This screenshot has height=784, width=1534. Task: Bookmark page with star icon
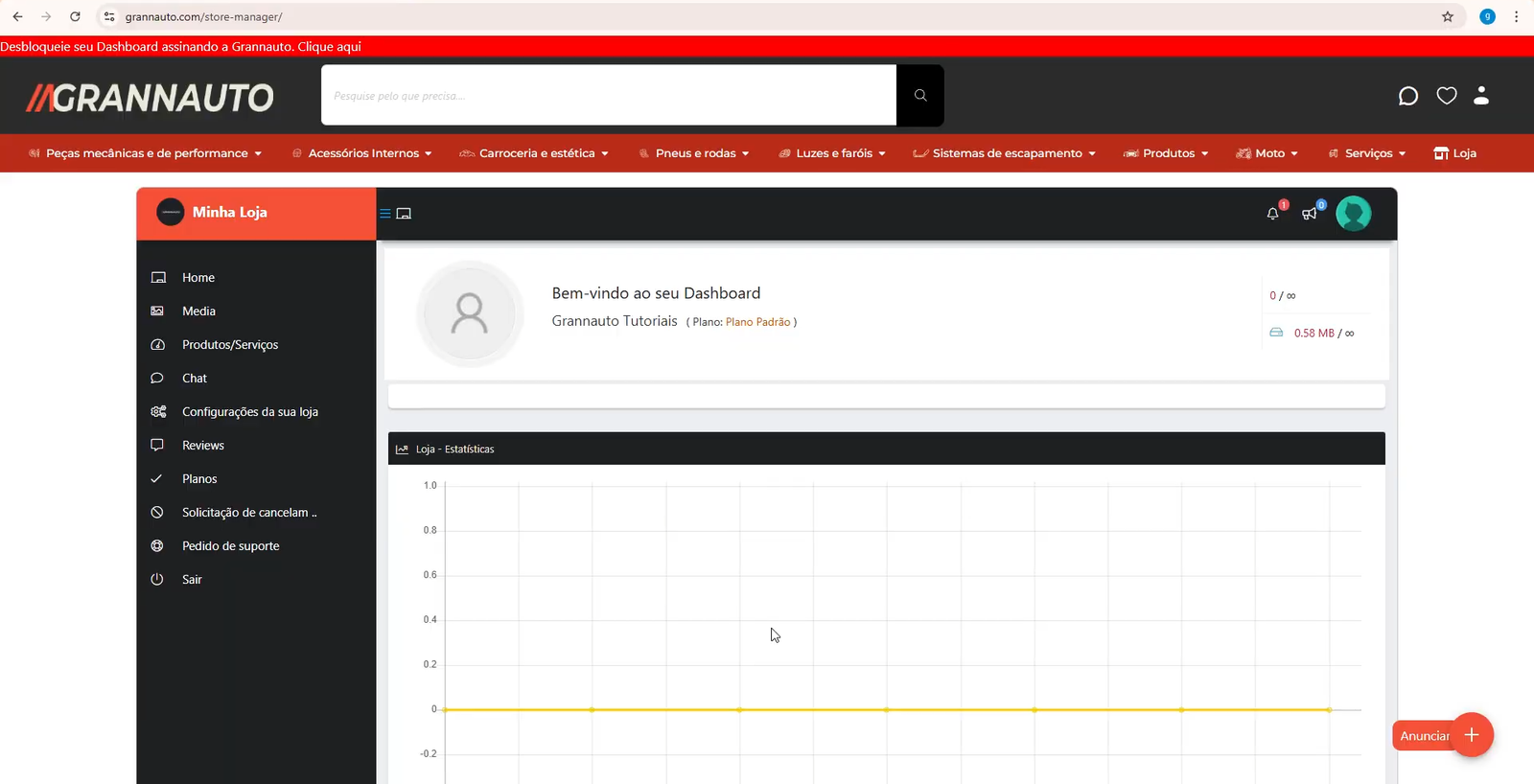coord(1448,16)
